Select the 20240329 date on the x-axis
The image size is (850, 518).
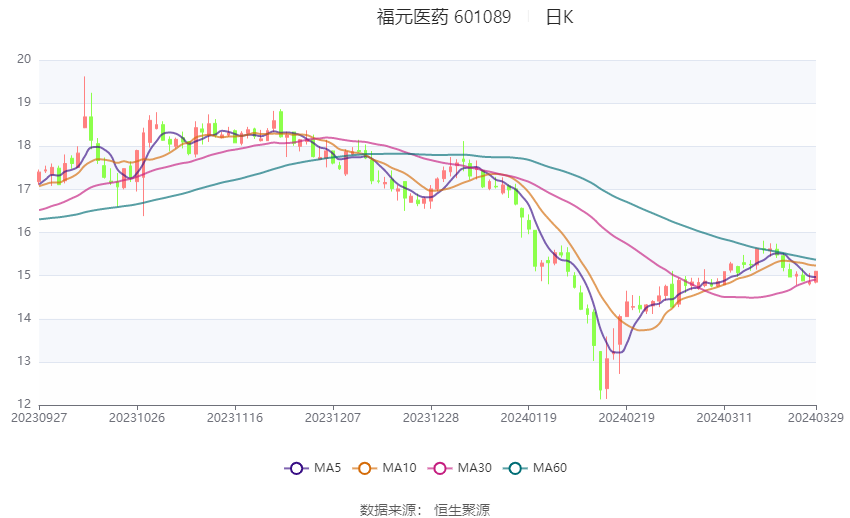click(x=815, y=417)
